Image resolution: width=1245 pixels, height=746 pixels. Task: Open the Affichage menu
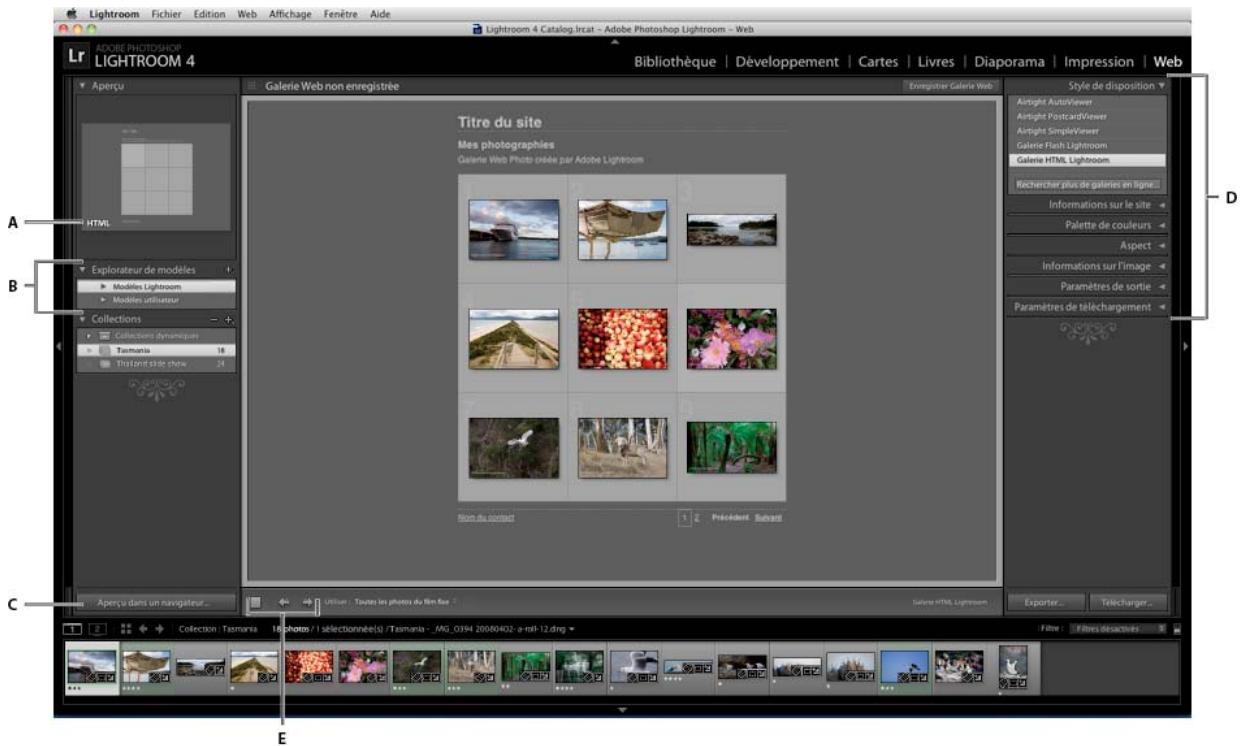pos(290,15)
